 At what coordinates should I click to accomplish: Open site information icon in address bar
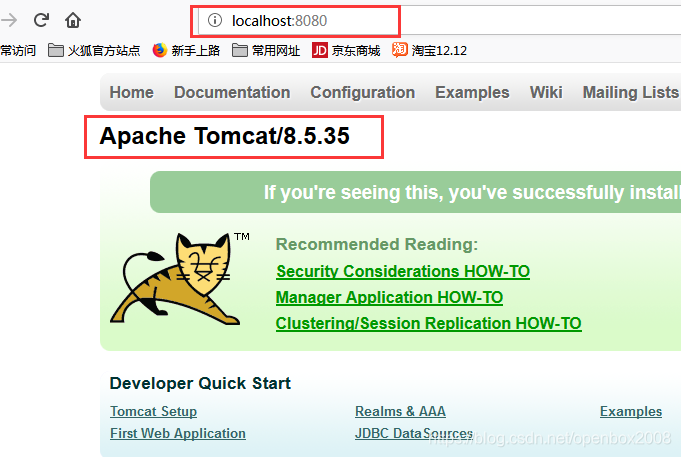pyautogui.click(x=215, y=20)
